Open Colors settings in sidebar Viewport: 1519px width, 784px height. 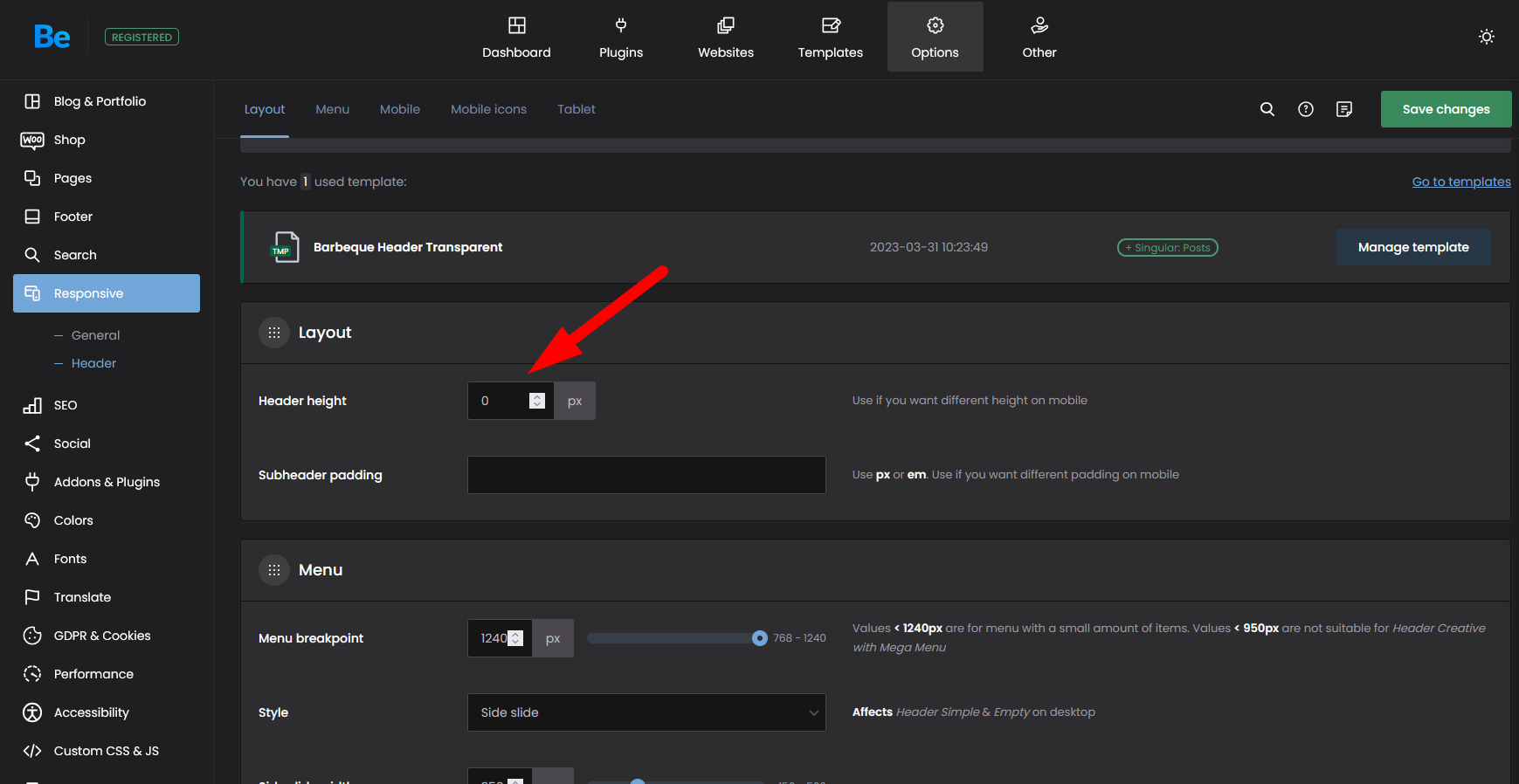107,520
